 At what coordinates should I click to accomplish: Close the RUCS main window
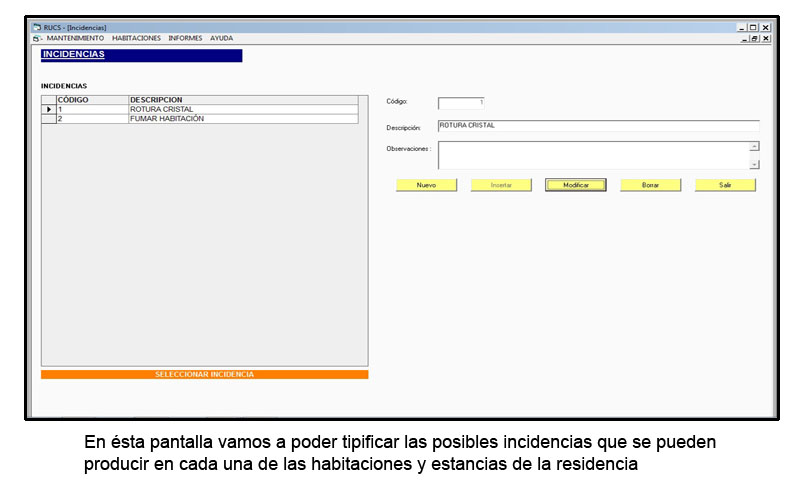[765, 28]
